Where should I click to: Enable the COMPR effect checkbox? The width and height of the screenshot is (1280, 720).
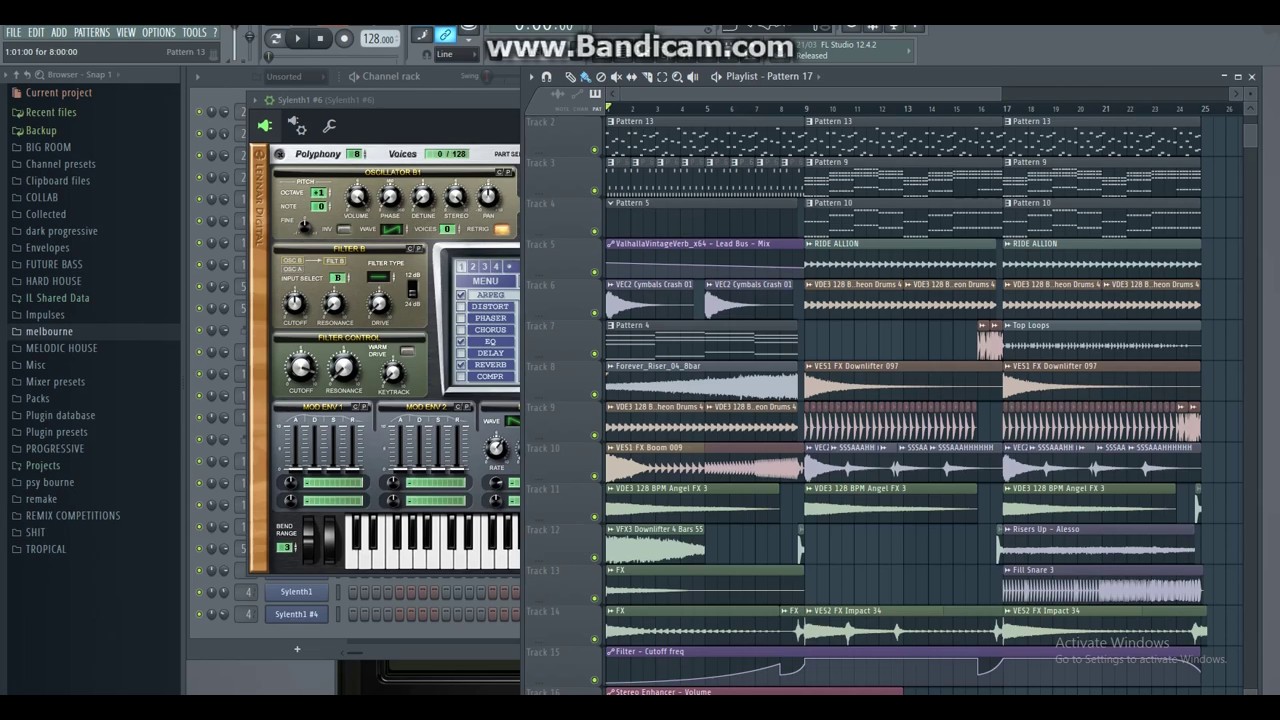click(x=461, y=377)
